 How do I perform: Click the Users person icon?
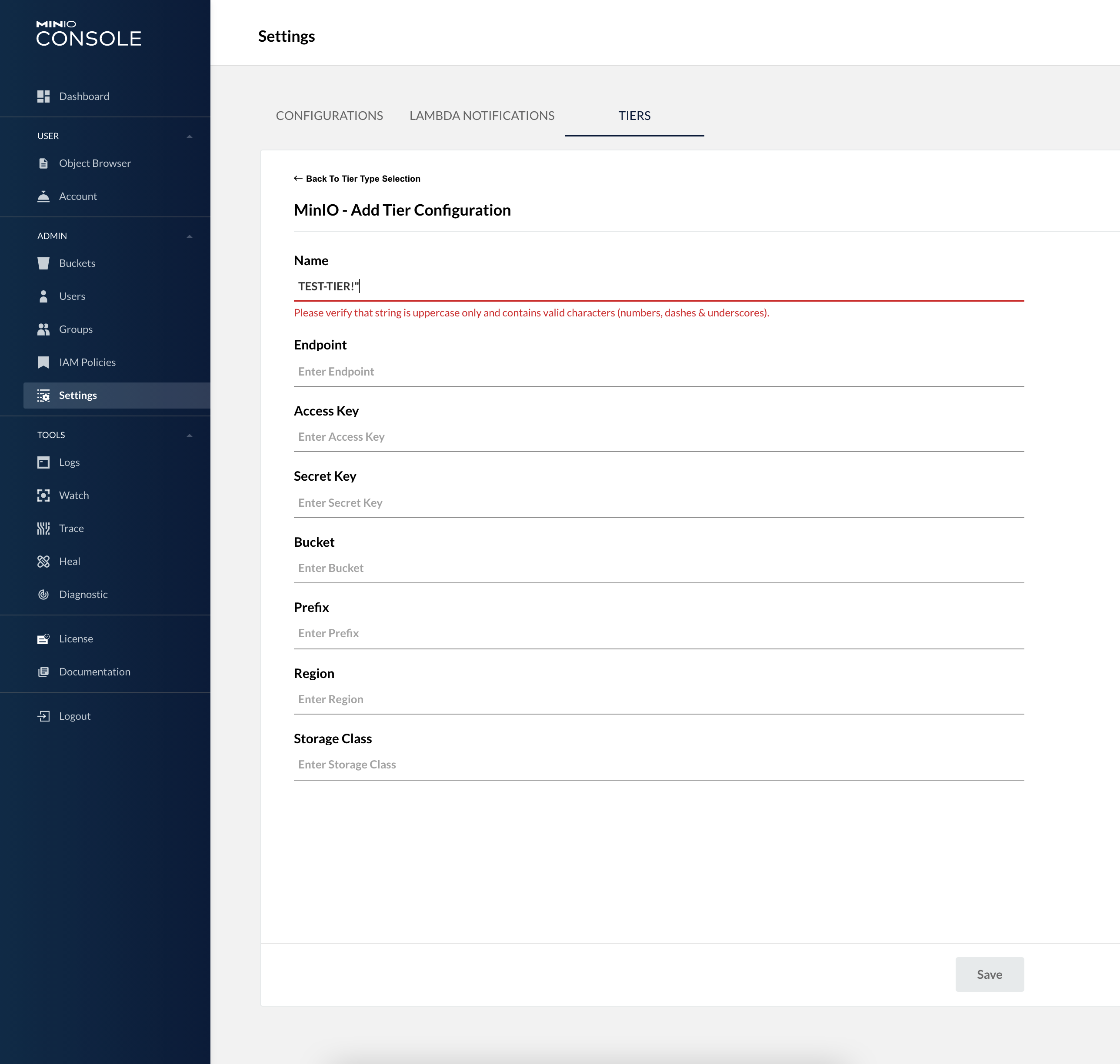(43, 296)
